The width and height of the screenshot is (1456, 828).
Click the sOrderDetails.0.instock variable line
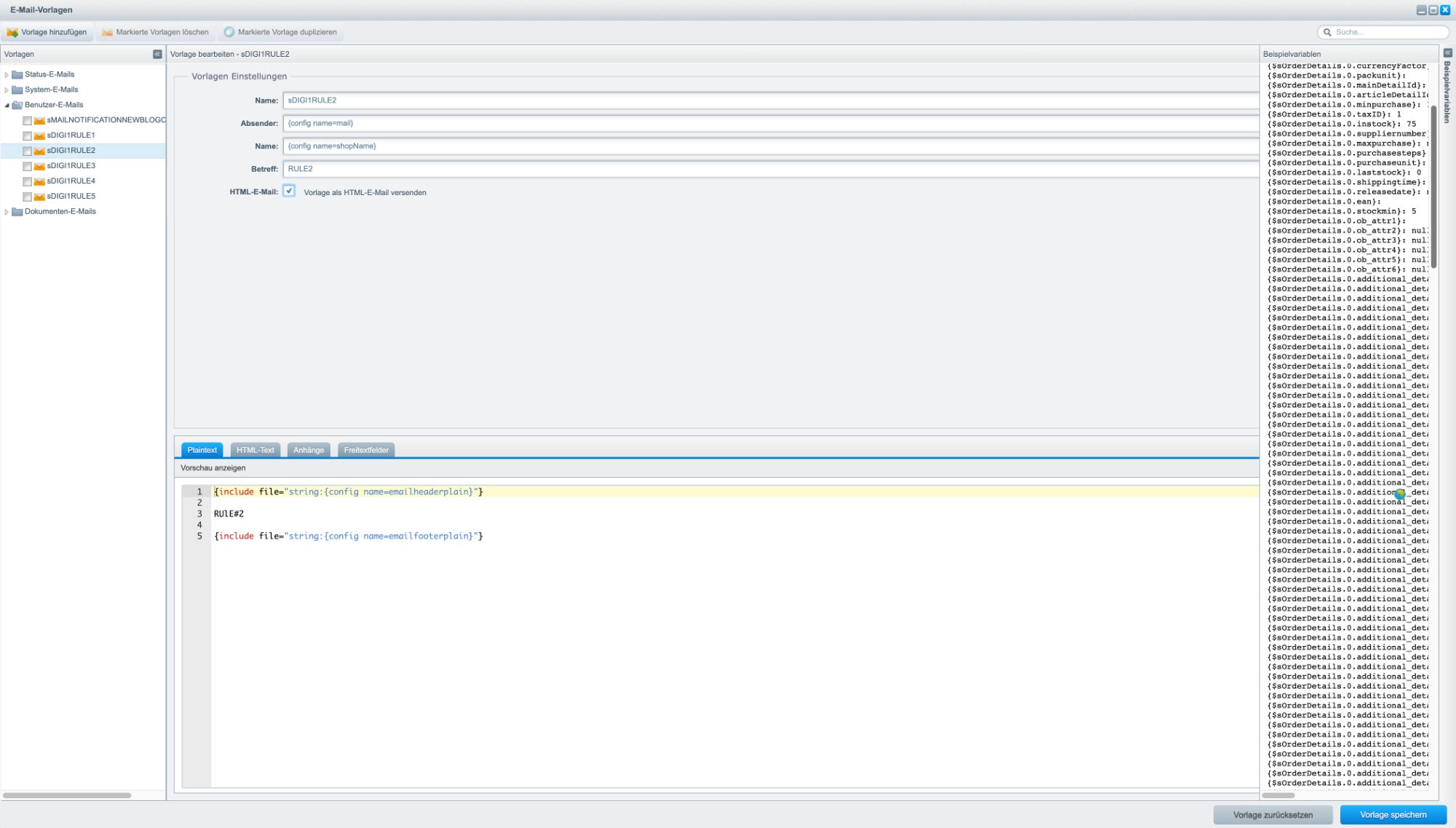(x=1342, y=124)
